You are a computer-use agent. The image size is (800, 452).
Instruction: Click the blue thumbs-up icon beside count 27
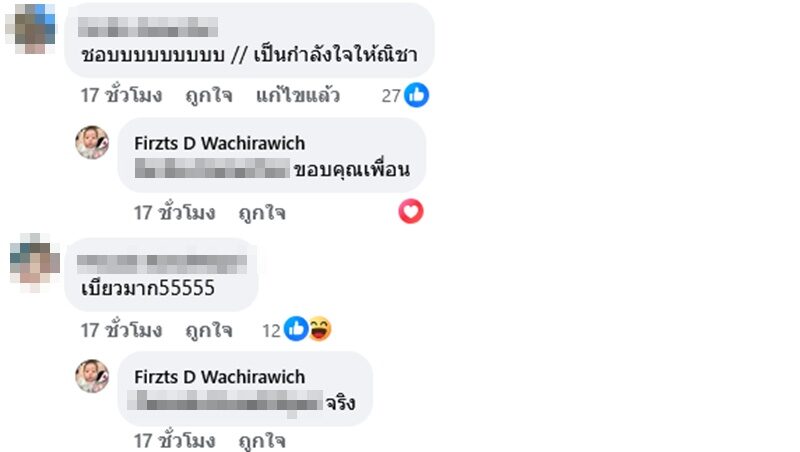[416, 95]
